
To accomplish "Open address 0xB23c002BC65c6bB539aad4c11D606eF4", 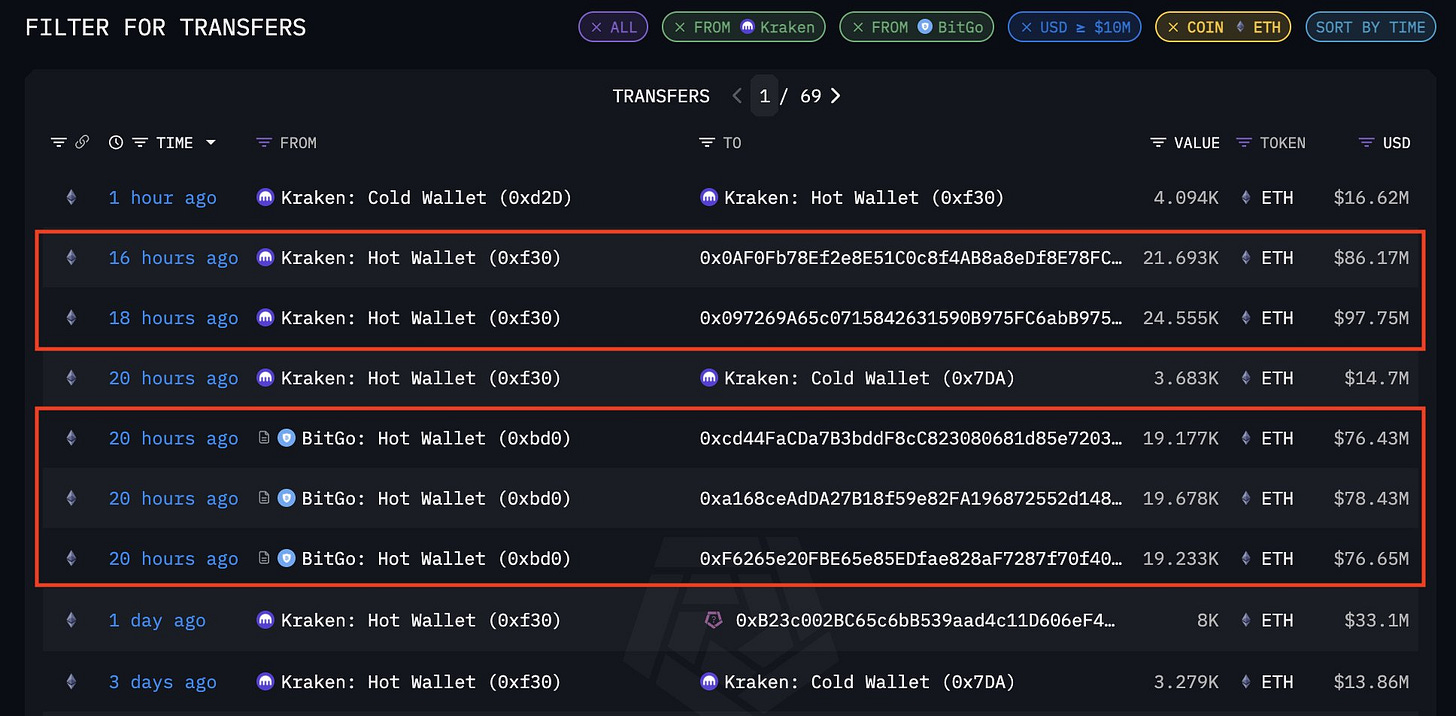I will coord(925,621).
